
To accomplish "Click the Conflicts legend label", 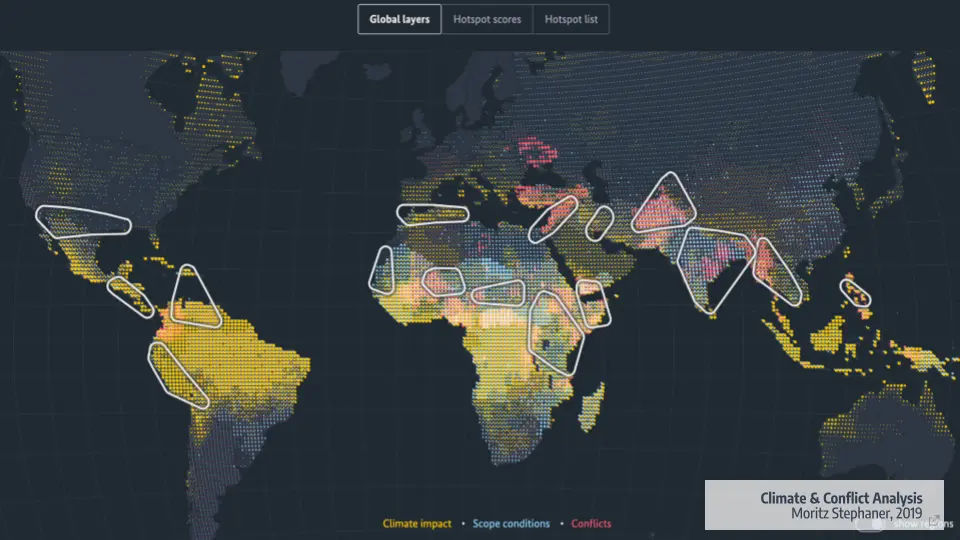I will pyautogui.click(x=591, y=523).
